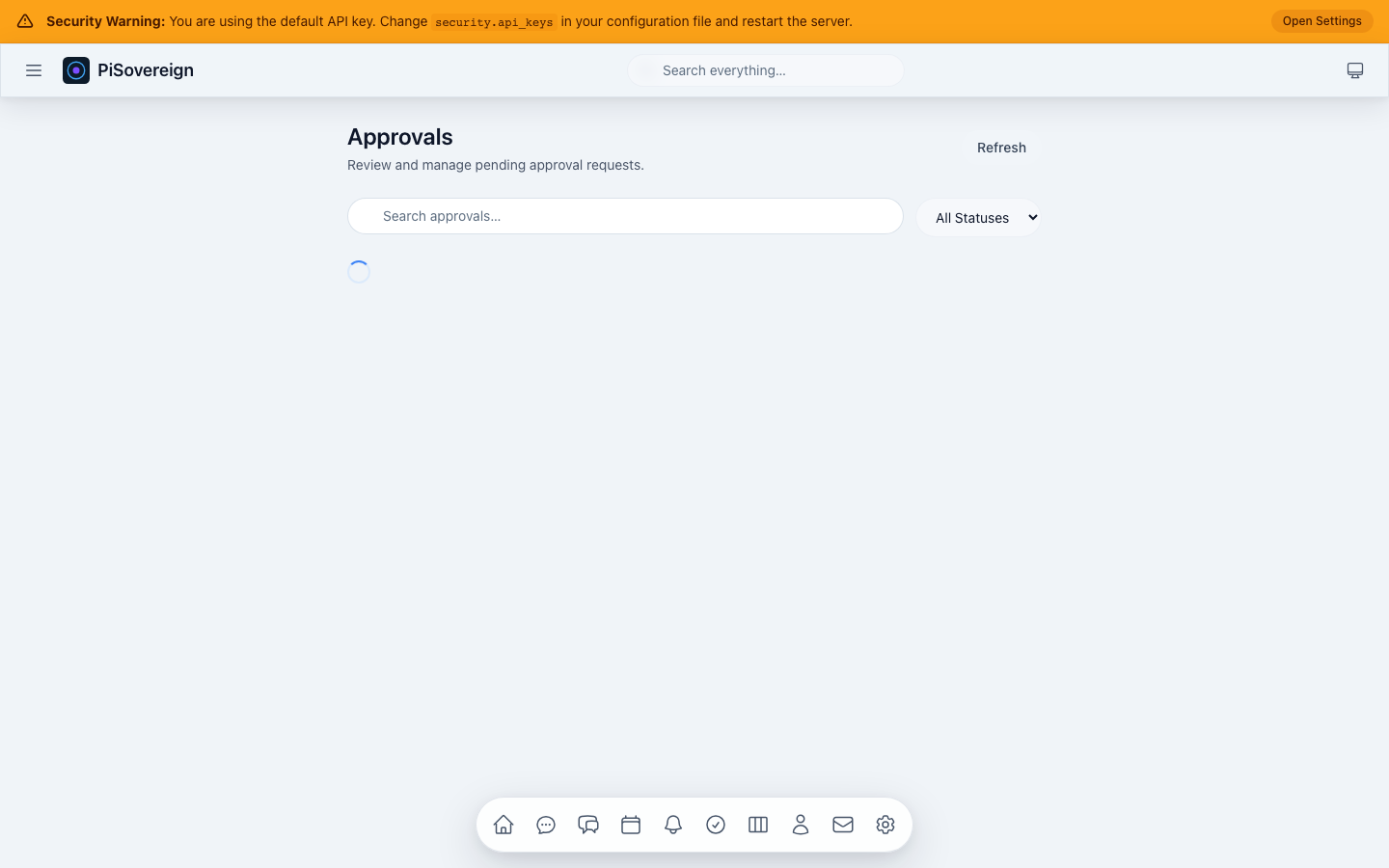
Task: Click the Refresh button
Action: pyautogui.click(x=1001, y=148)
